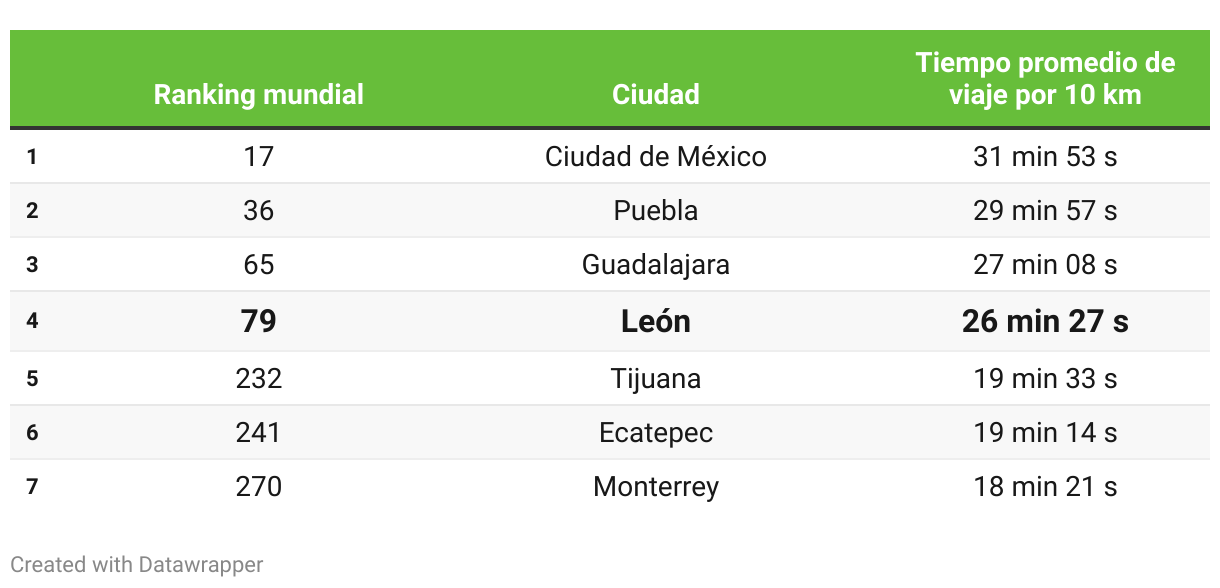
Task: Select the Guadalajara city cell
Action: [656, 265]
